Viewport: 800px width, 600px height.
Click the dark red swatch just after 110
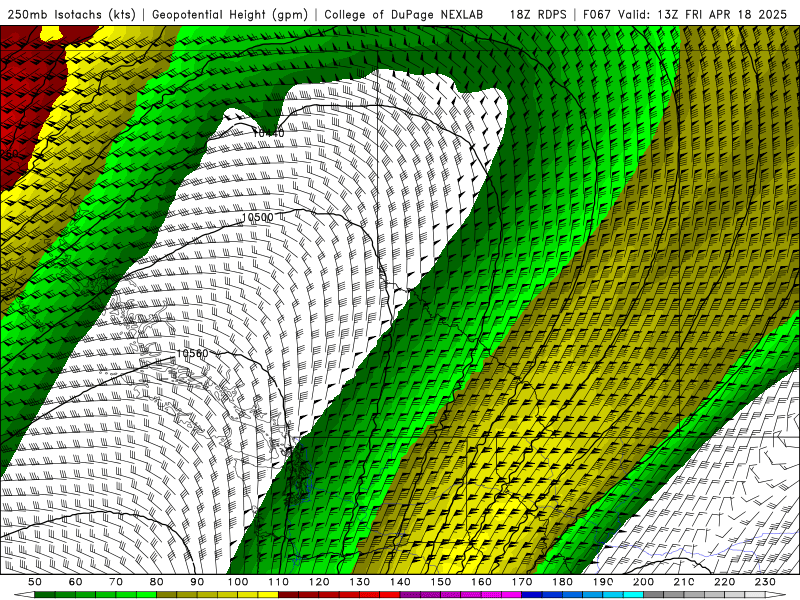coord(288,595)
